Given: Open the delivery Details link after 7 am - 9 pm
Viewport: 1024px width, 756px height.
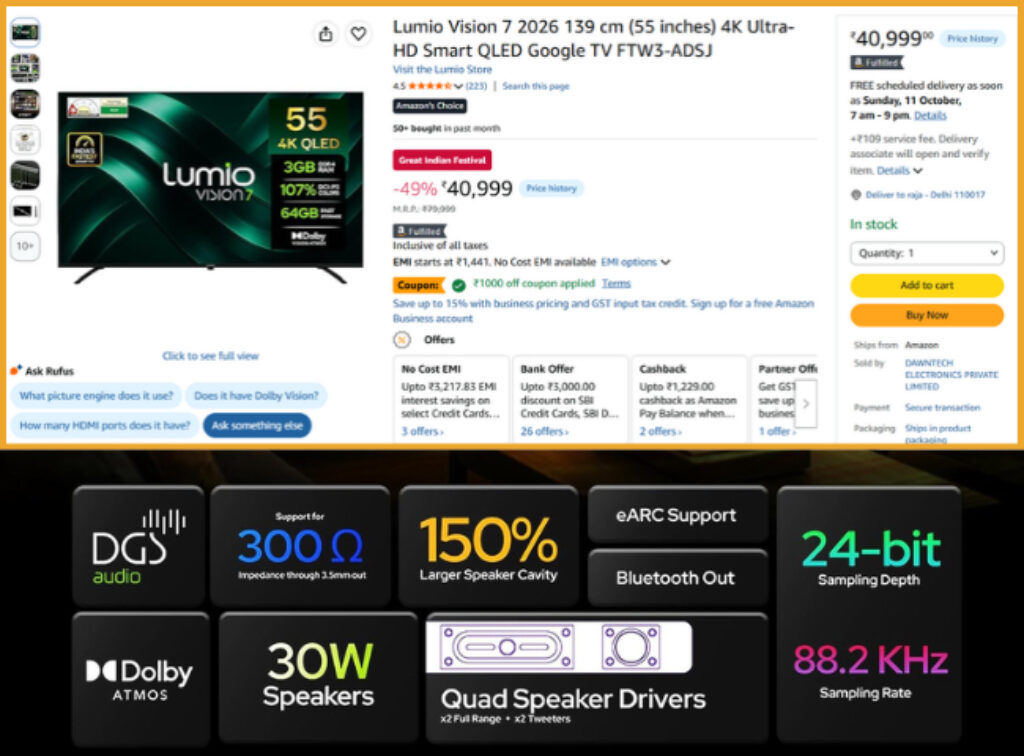Looking at the screenshot, I should (x=930, y=116).
